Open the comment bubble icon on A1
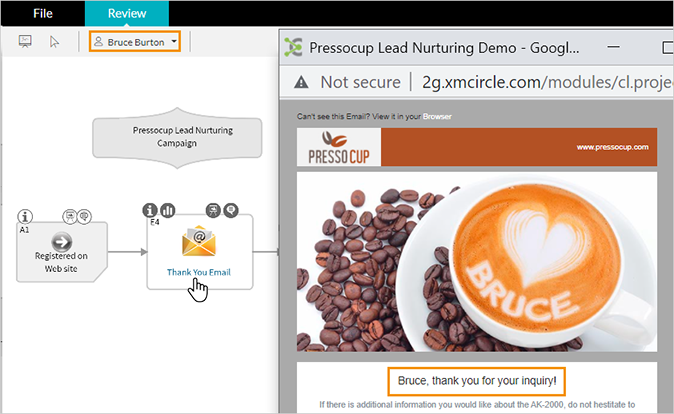Screen dimensions: 674x414 (84, 216)
